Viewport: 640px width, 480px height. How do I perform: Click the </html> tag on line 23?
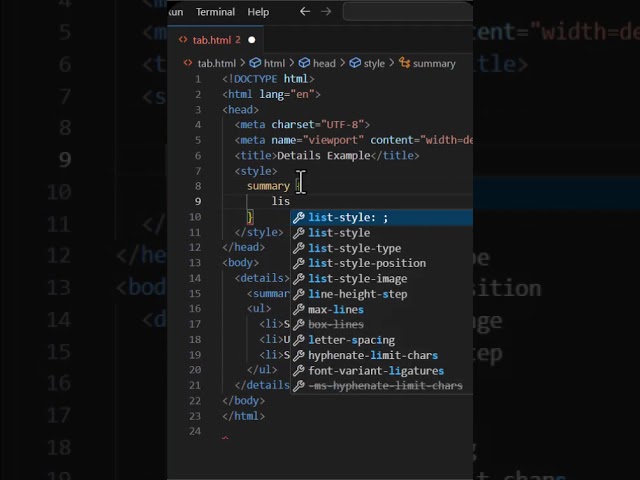click(x=243, y=416)
